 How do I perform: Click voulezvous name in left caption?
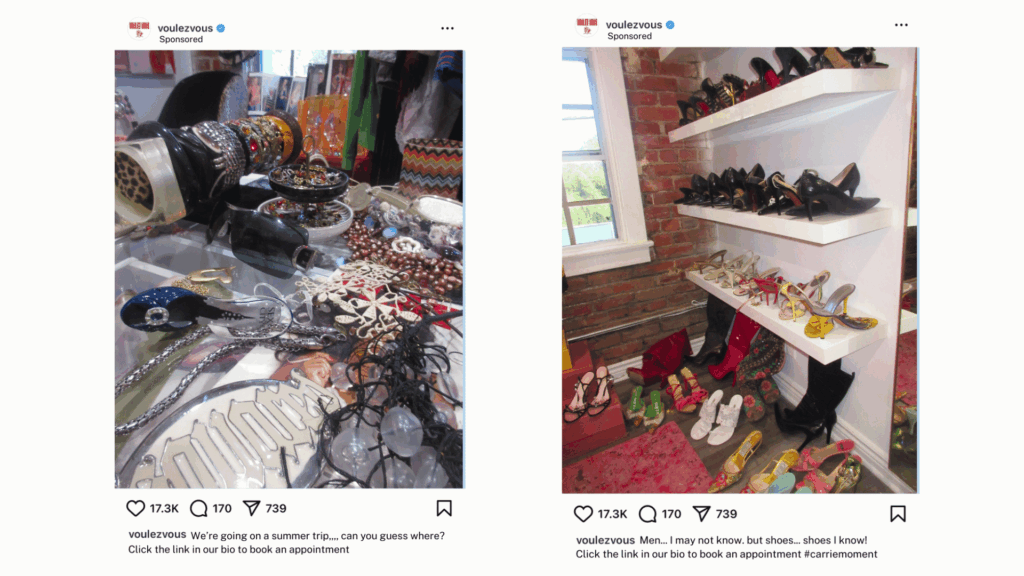pos(157,535)
